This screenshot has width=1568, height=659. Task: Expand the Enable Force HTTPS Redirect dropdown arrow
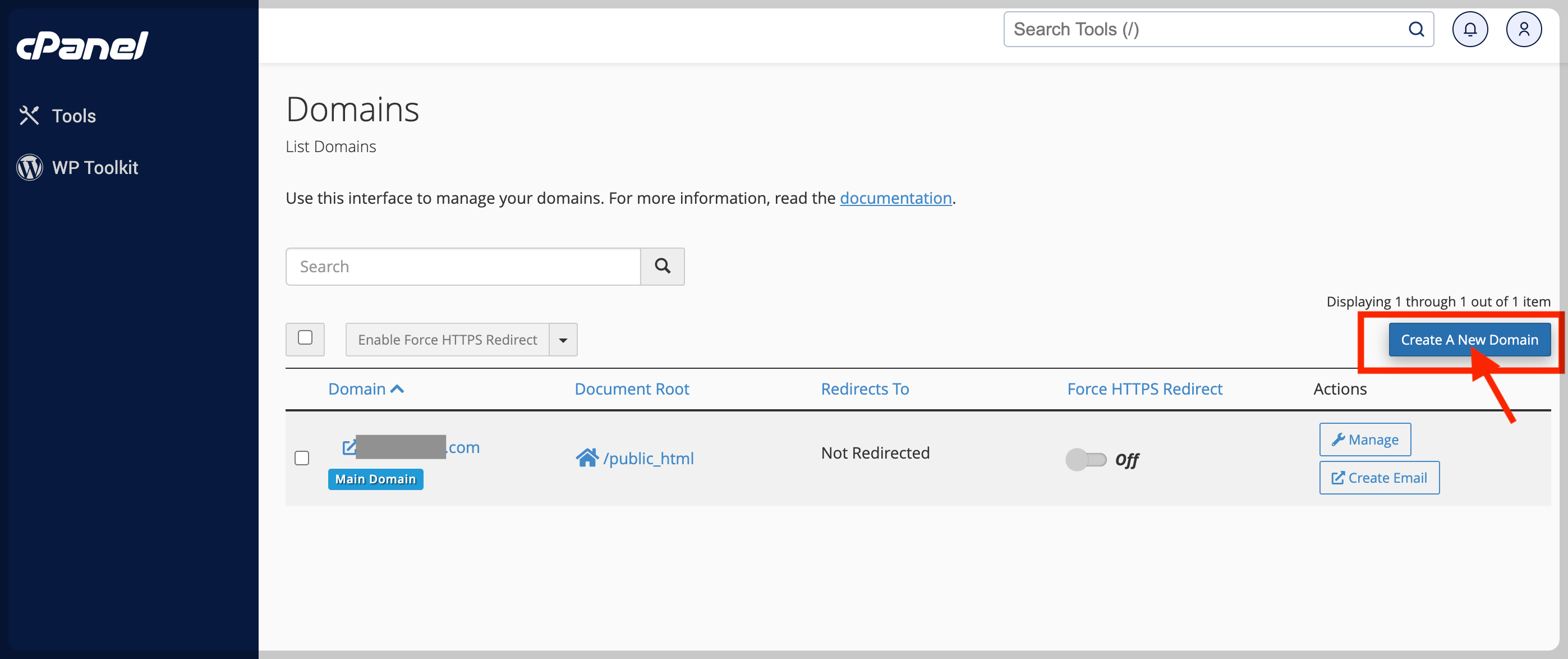click(x=563, y=340)
